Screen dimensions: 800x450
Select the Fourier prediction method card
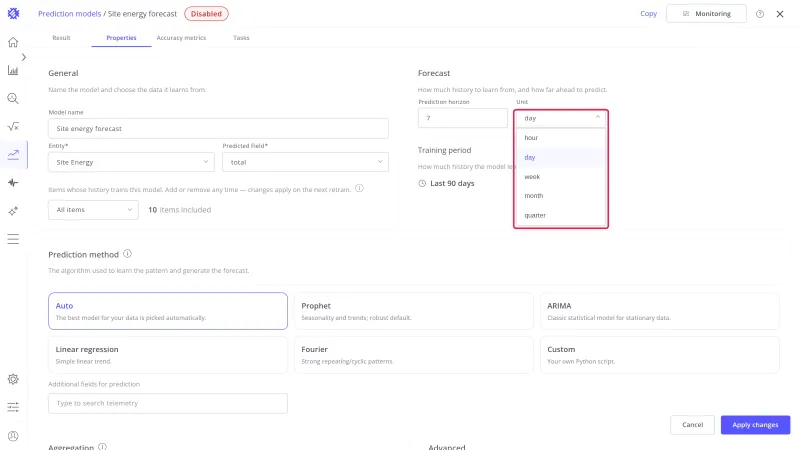pos(414,355)
